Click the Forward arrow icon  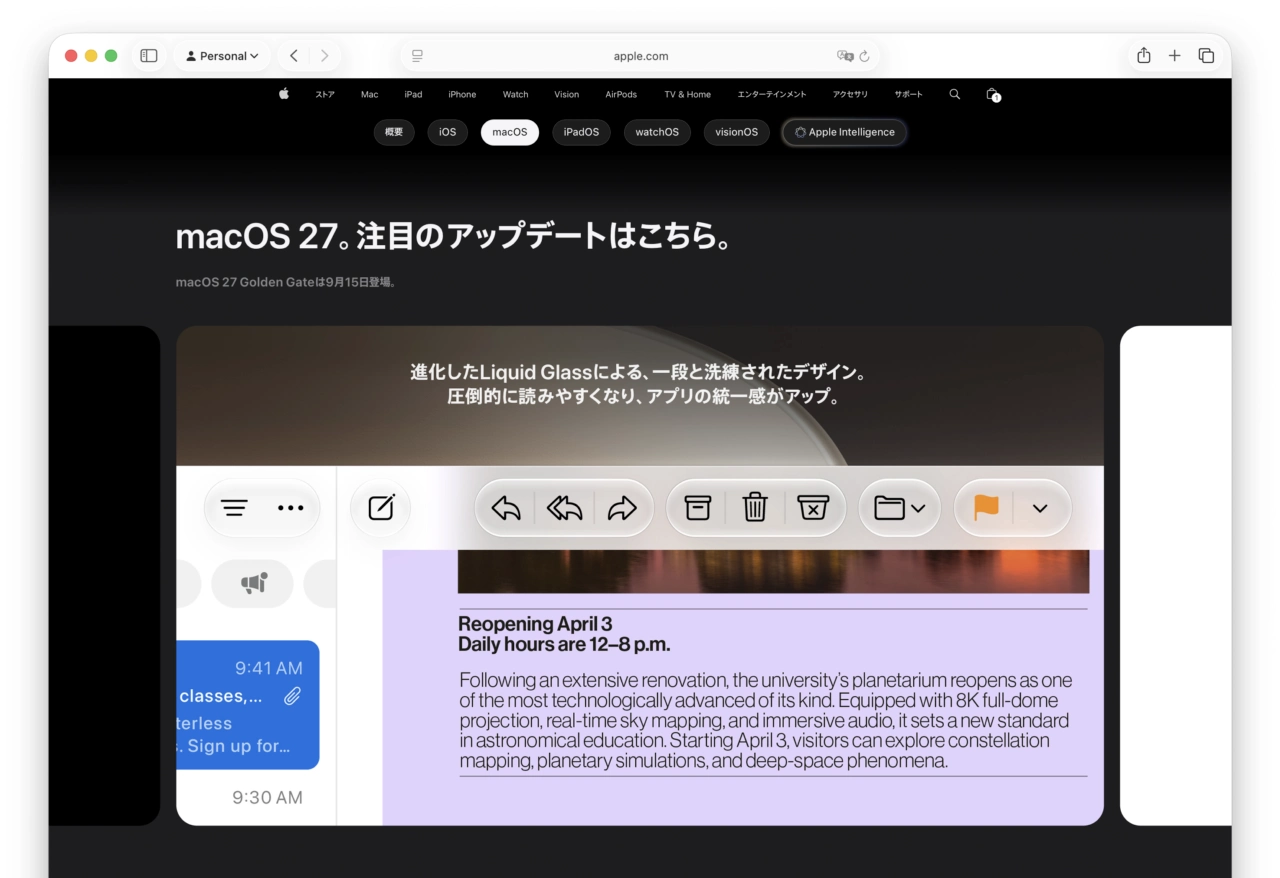(622, 508)
